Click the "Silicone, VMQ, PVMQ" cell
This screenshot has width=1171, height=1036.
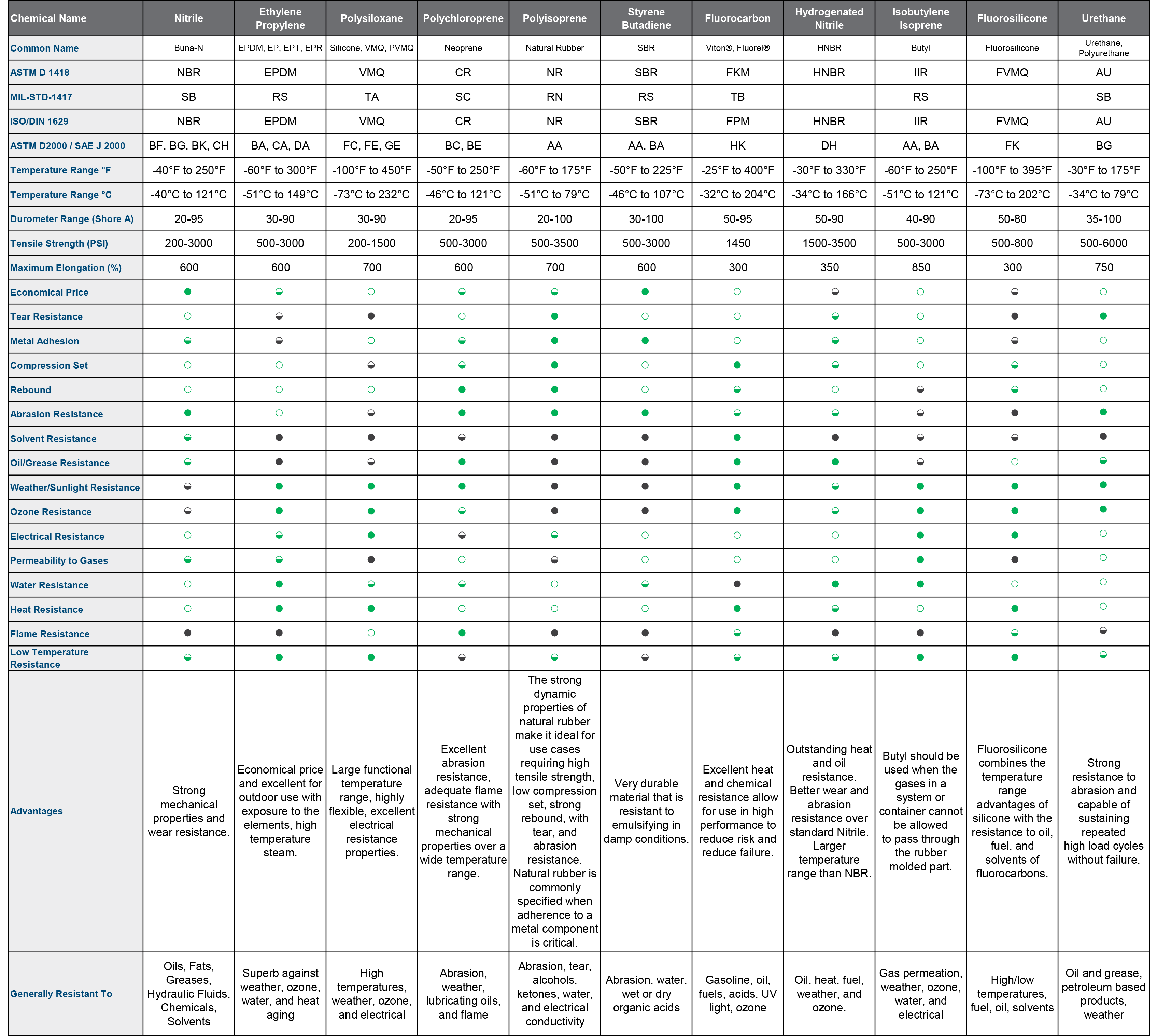click(x=372, y=48)
